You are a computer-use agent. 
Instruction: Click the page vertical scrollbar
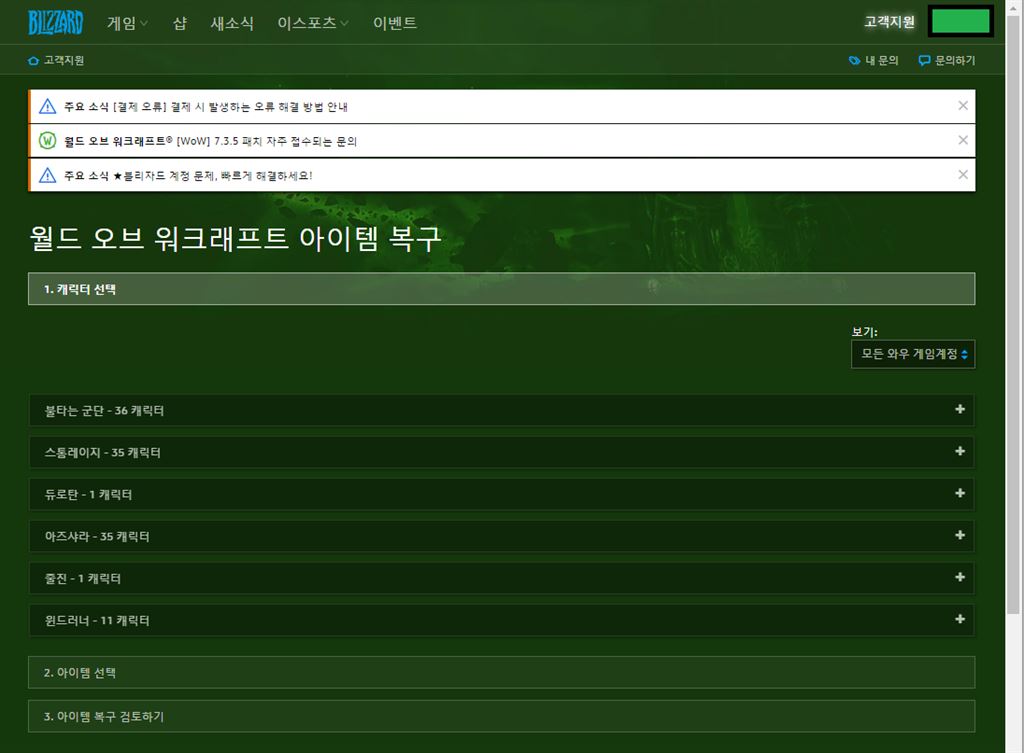[x=1013, y=313]
